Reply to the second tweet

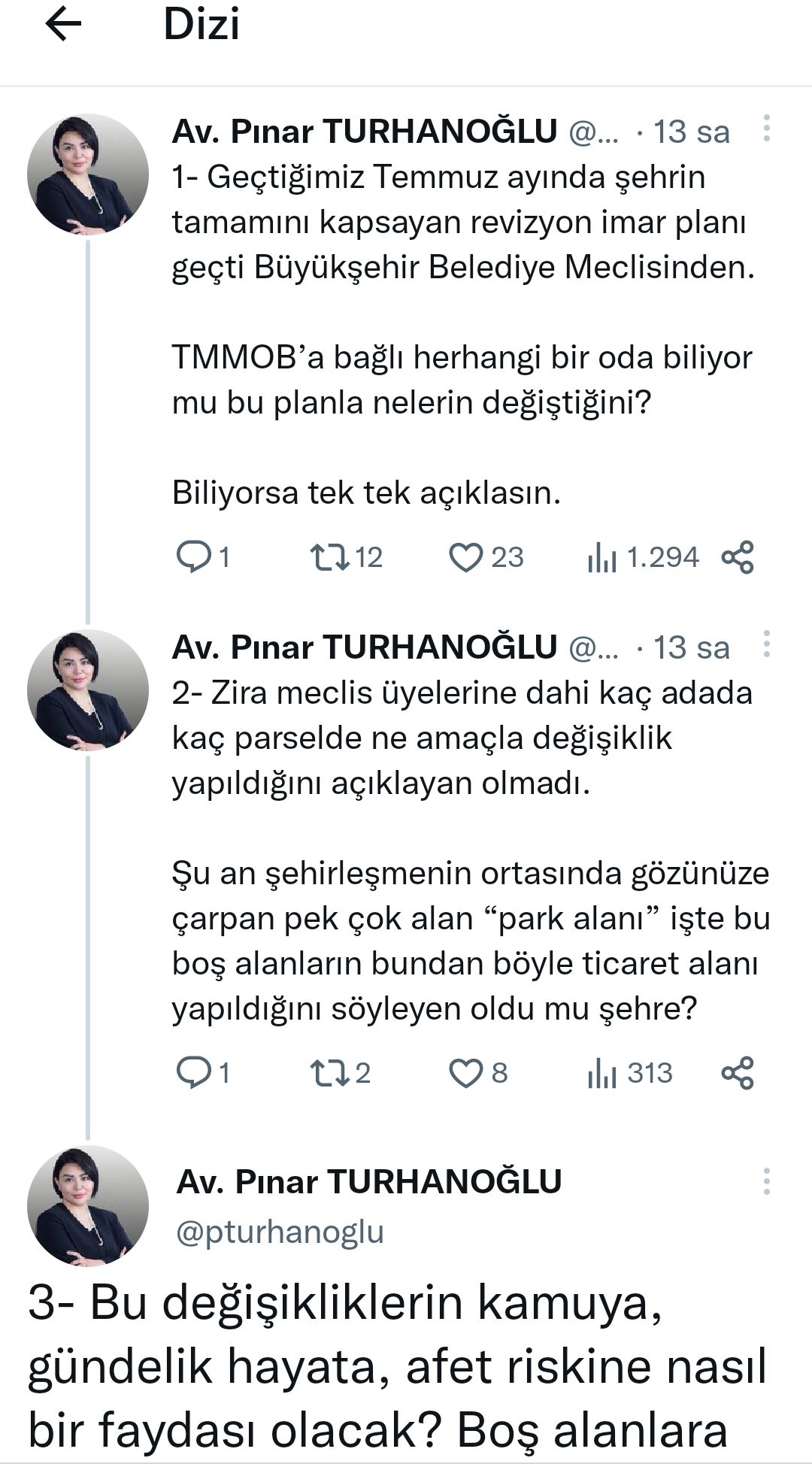pos(194,1073)
